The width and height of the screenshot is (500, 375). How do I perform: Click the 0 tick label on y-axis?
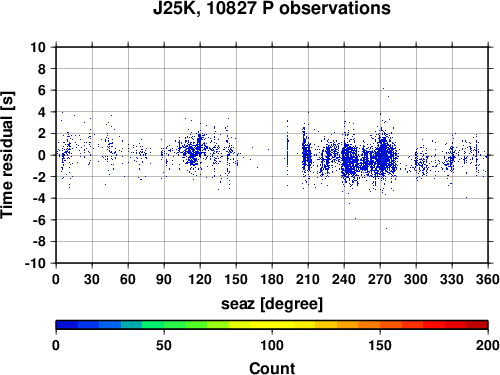(x=42, y=155)
